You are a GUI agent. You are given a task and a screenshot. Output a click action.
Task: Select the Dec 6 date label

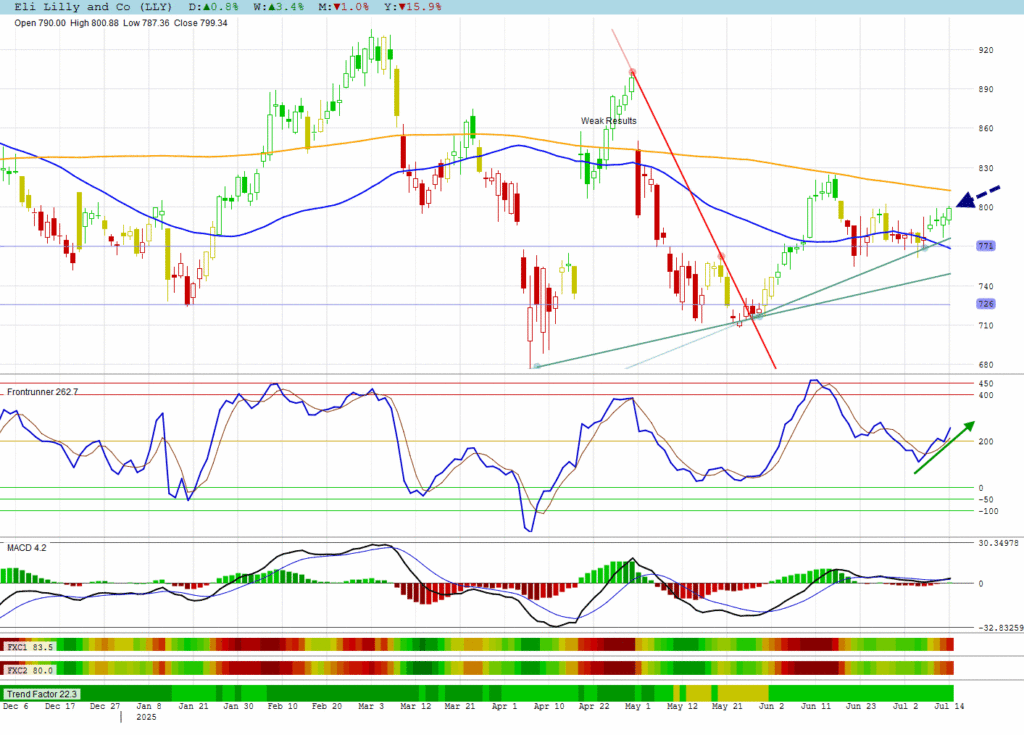(16, 706)
